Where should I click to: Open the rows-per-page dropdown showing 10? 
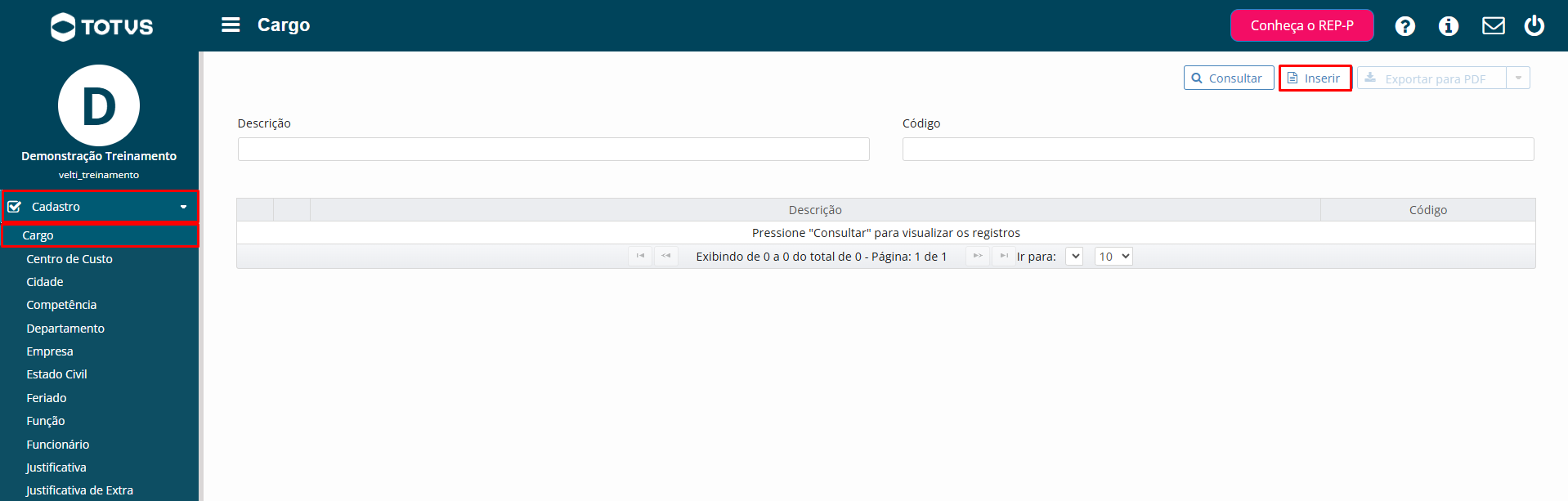(x=1113, y=257)
